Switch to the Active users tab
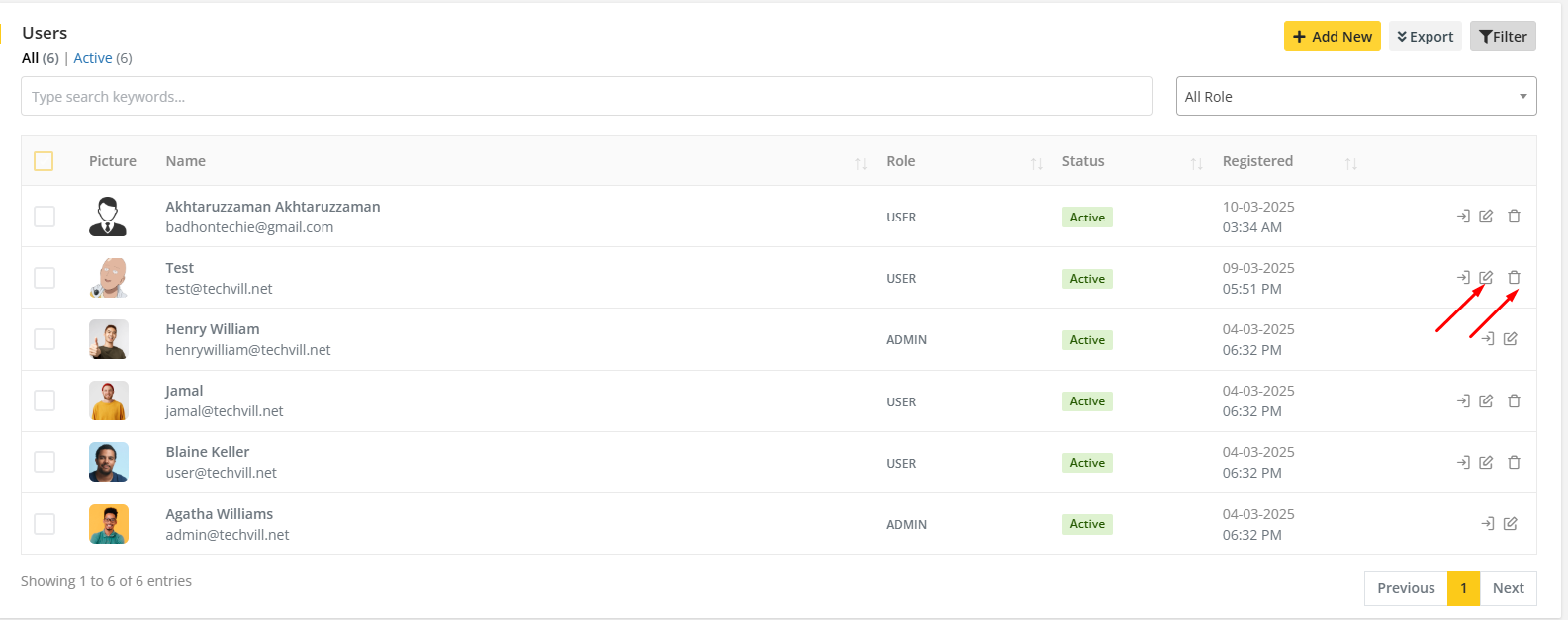Viewport: 1568px width, 620px height. click(93, 58)
